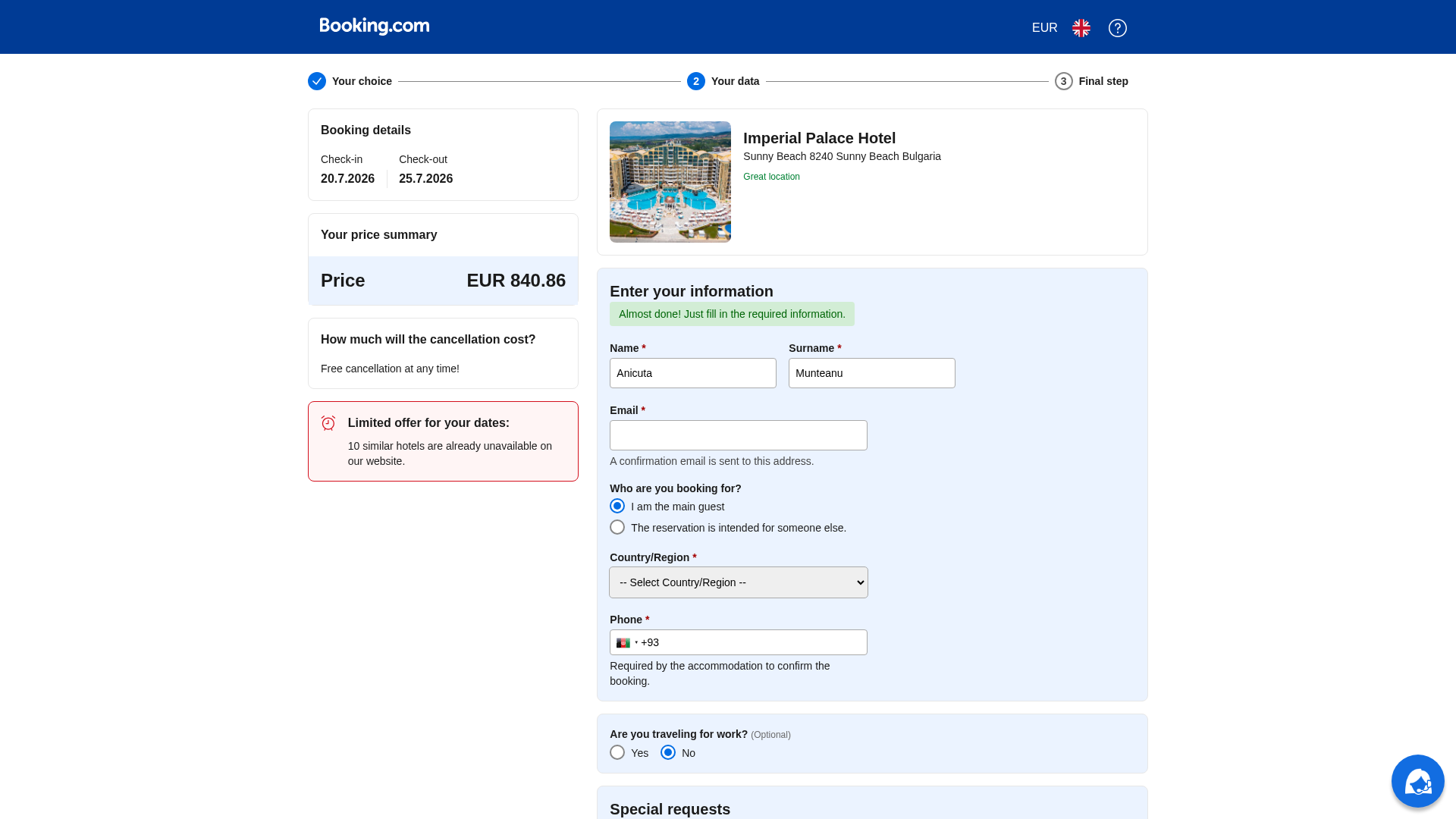Click the check-out date 25.7.2026
This screenshot has width=1456, height=819.
[425, 179]
